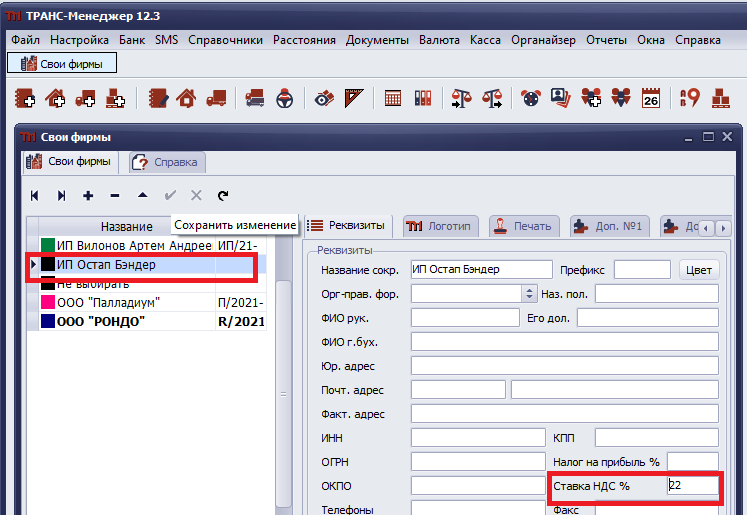Image resolution: width=747 pixels, height=515 pixels.
Task: Click the calendar icon showing 26
Action: [x=651, y=98]
